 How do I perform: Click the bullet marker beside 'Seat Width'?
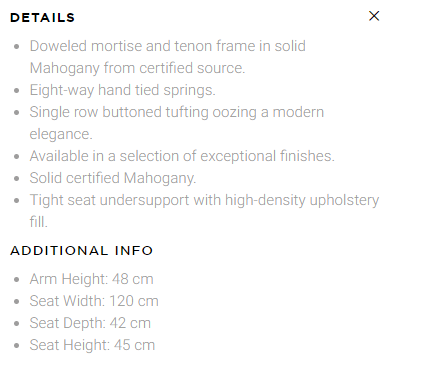point(17,301)
